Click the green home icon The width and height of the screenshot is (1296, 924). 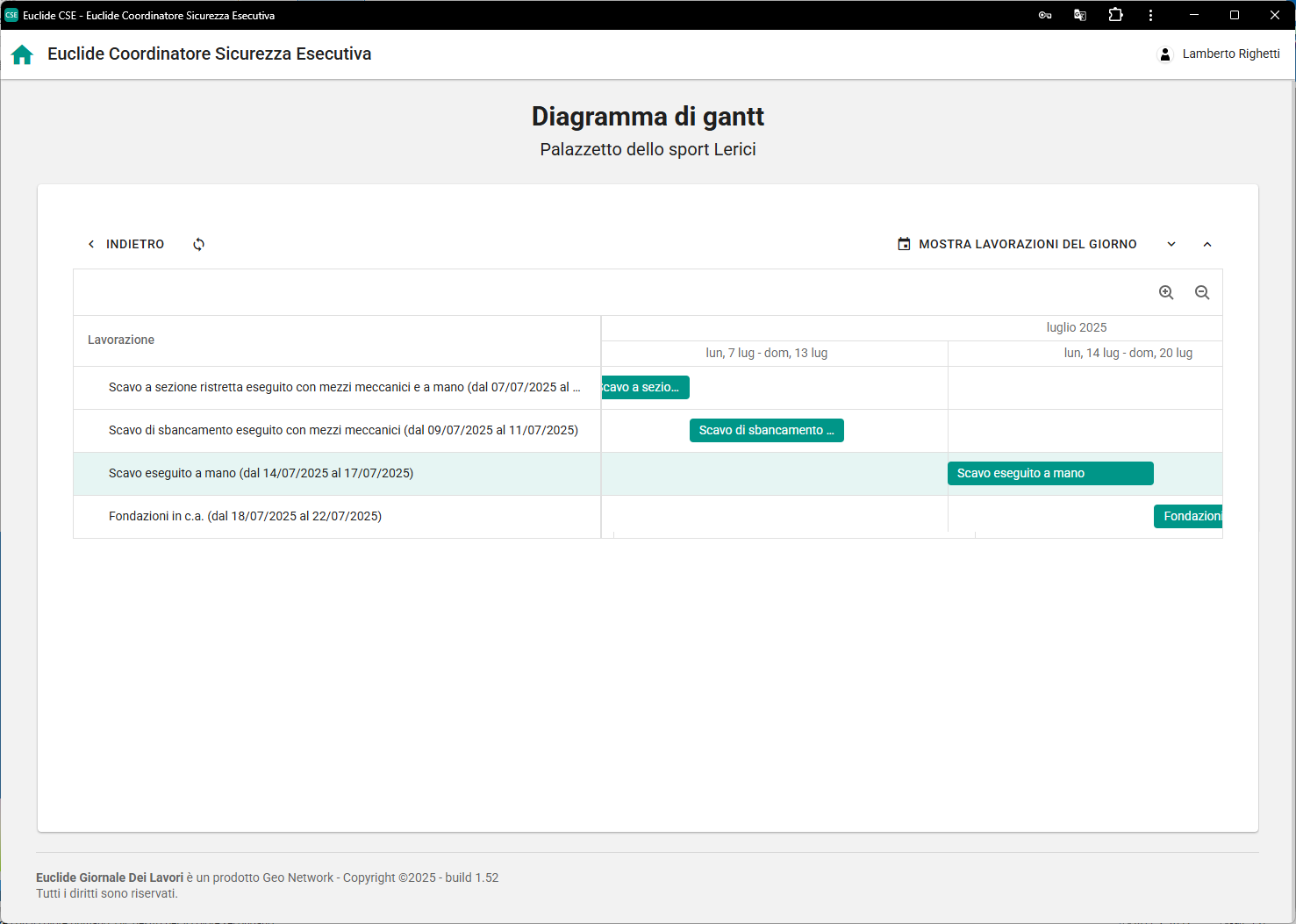(22, 54)
